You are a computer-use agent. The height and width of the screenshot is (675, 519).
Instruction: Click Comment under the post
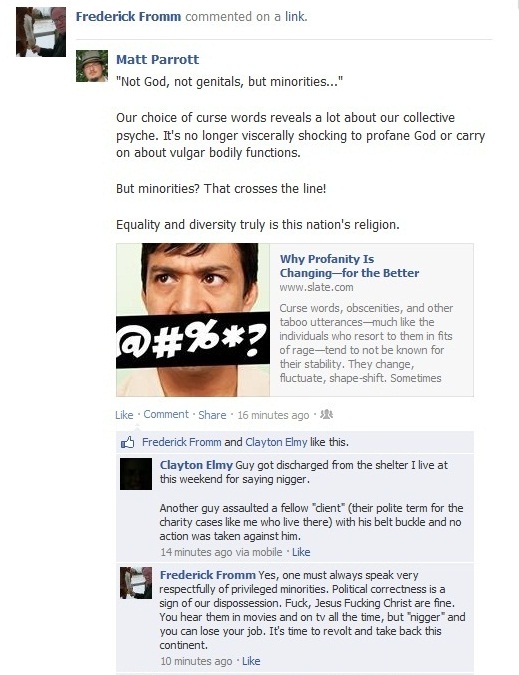click(166, 414)
